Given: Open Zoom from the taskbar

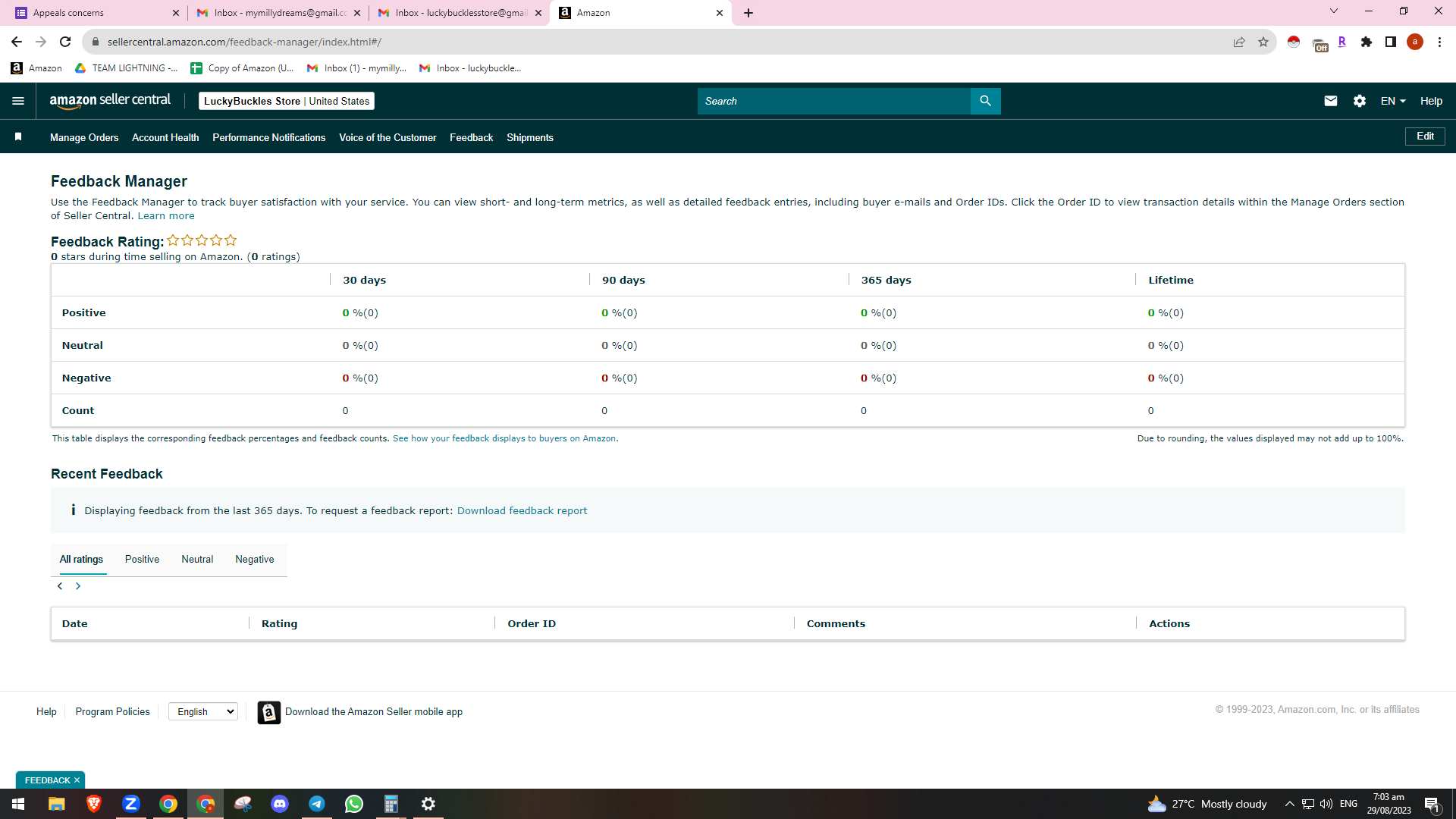Looking at the screenshot, I should pos(131,804).
